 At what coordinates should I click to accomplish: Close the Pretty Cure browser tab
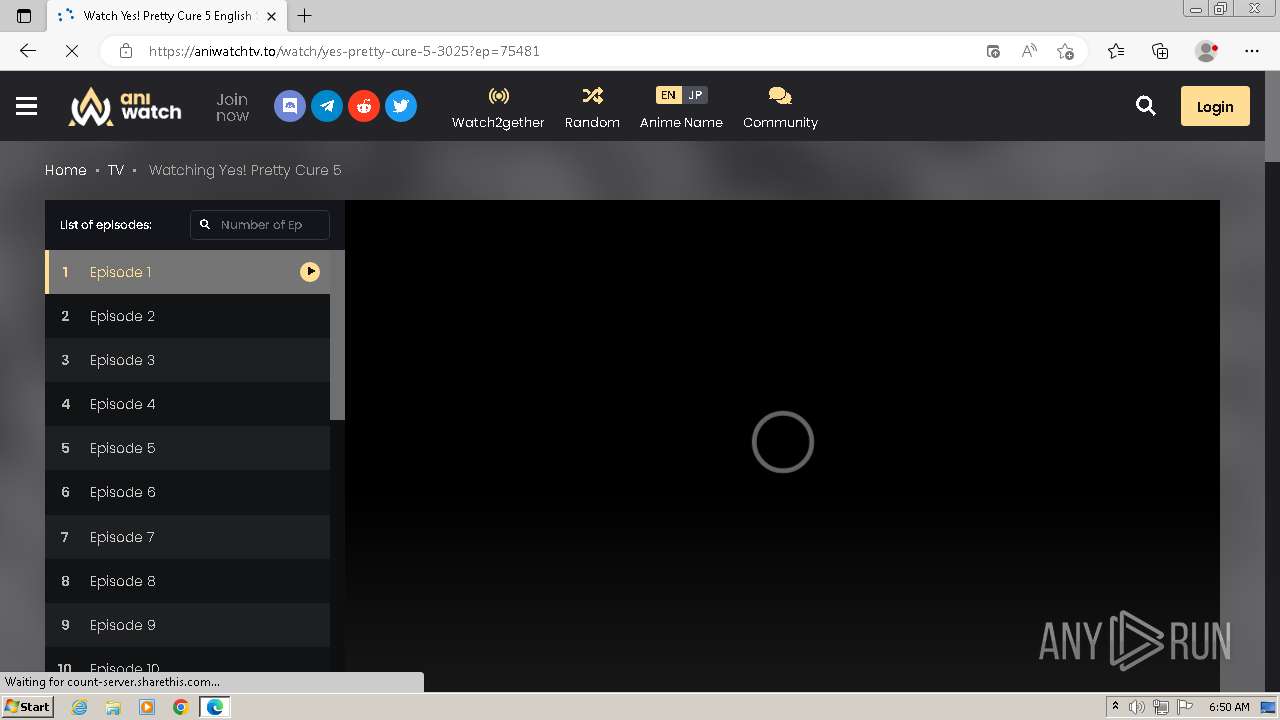[x=271, y=16]
